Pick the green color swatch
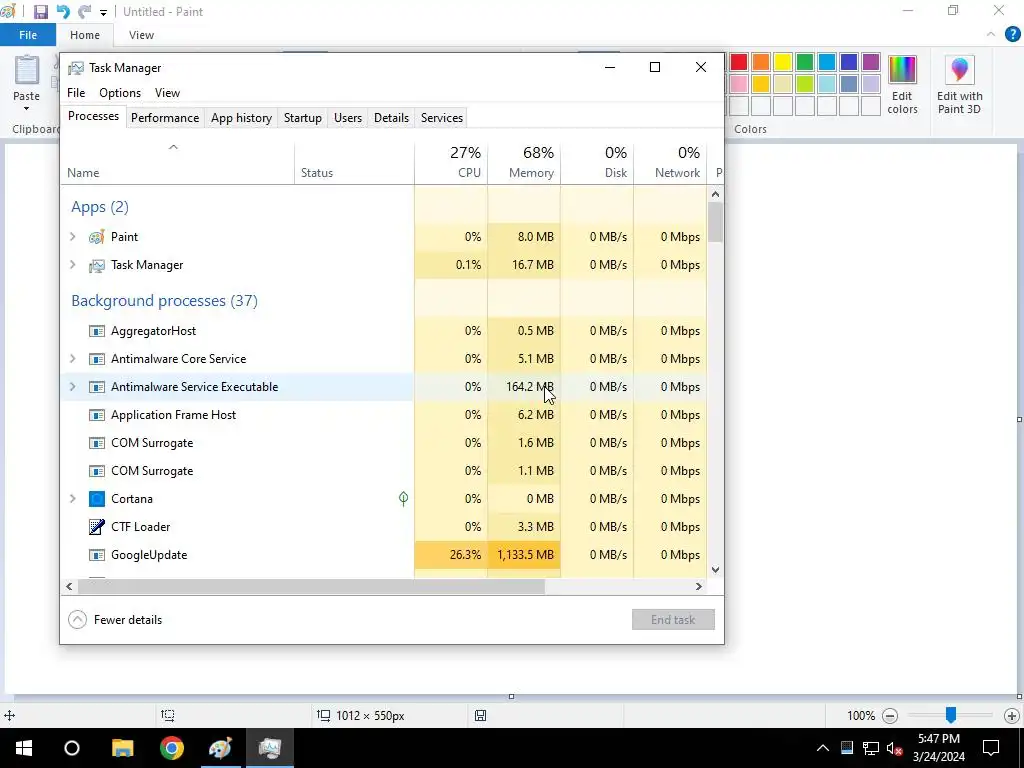This screenshot has height=768, width=1024. [x=805, y=62]
